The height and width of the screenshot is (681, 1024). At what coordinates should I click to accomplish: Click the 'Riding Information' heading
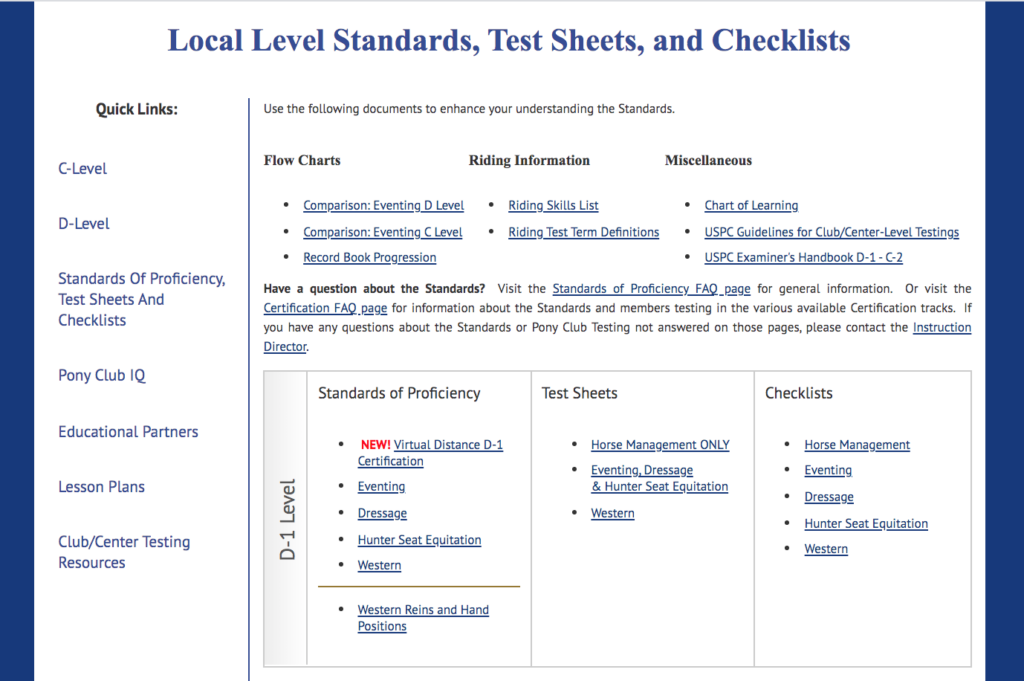(x=529, y=161)
